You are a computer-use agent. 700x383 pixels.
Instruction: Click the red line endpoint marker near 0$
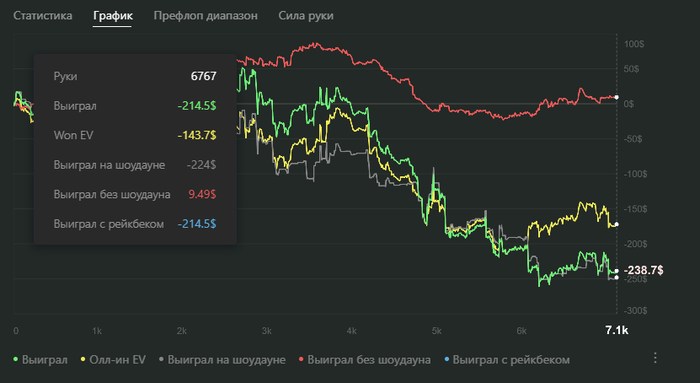tap(617, 97)
